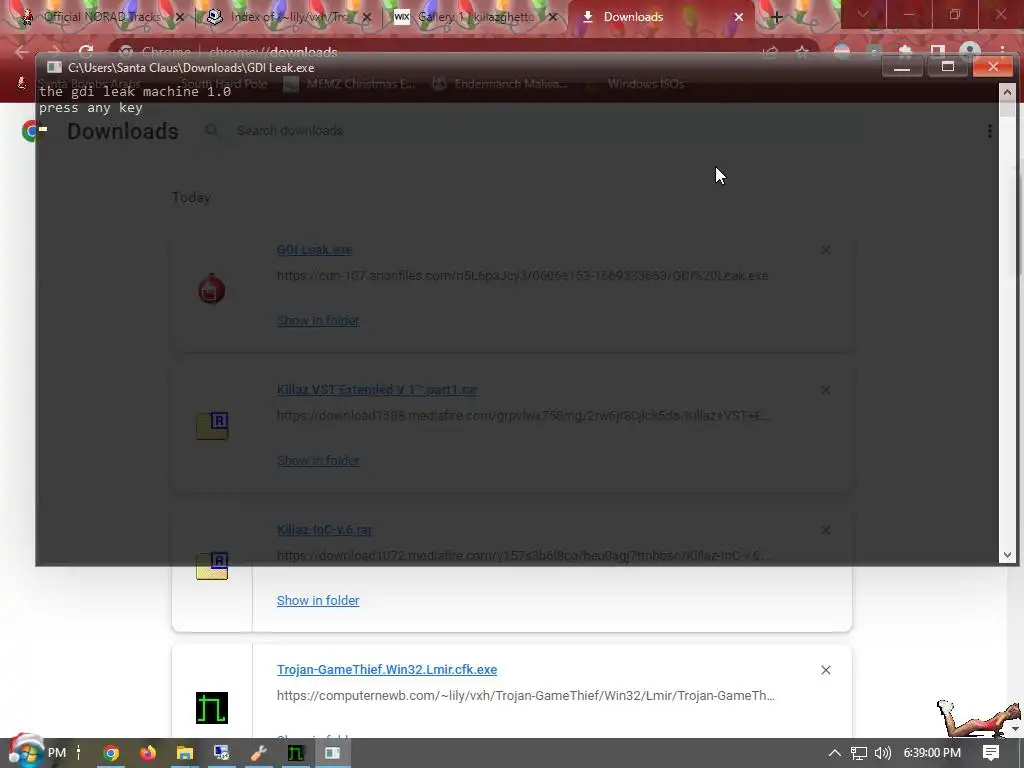Open the green waveform taskbar app
Screen dimensions: 1024x768
click(295, 754)
